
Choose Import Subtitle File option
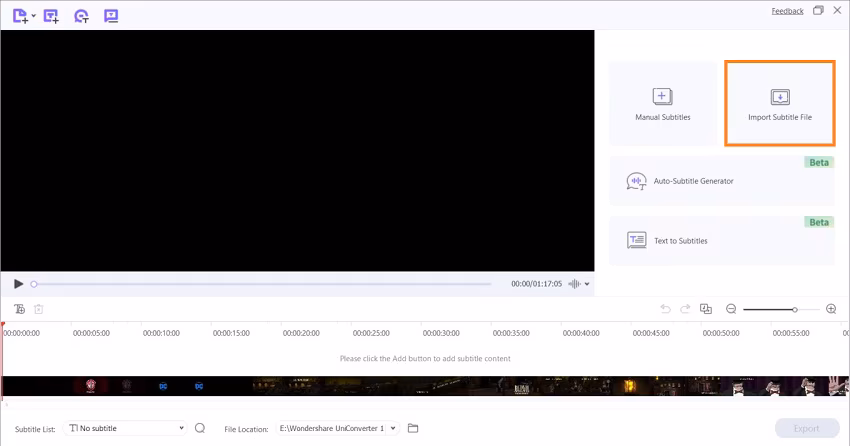780,104
